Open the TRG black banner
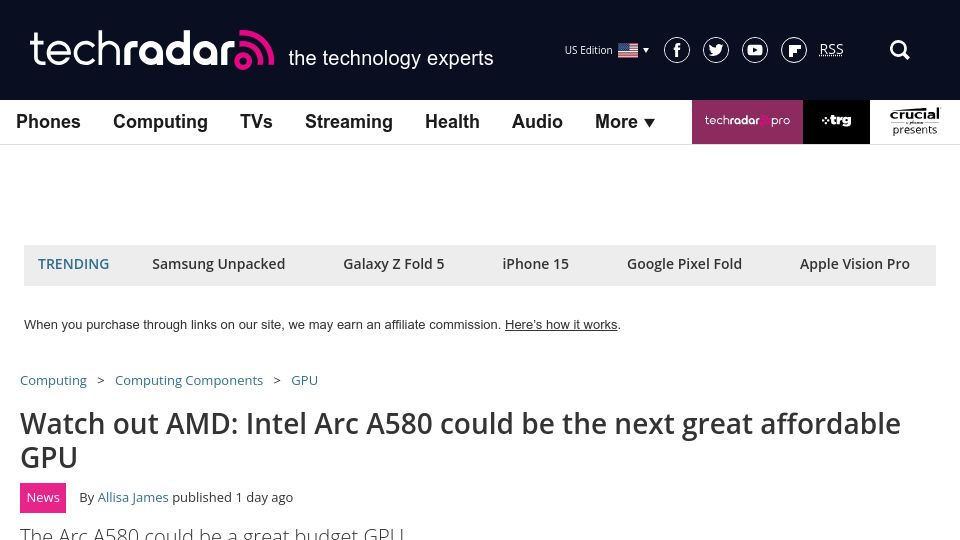 pyautogui.click(x=836, y=122)
